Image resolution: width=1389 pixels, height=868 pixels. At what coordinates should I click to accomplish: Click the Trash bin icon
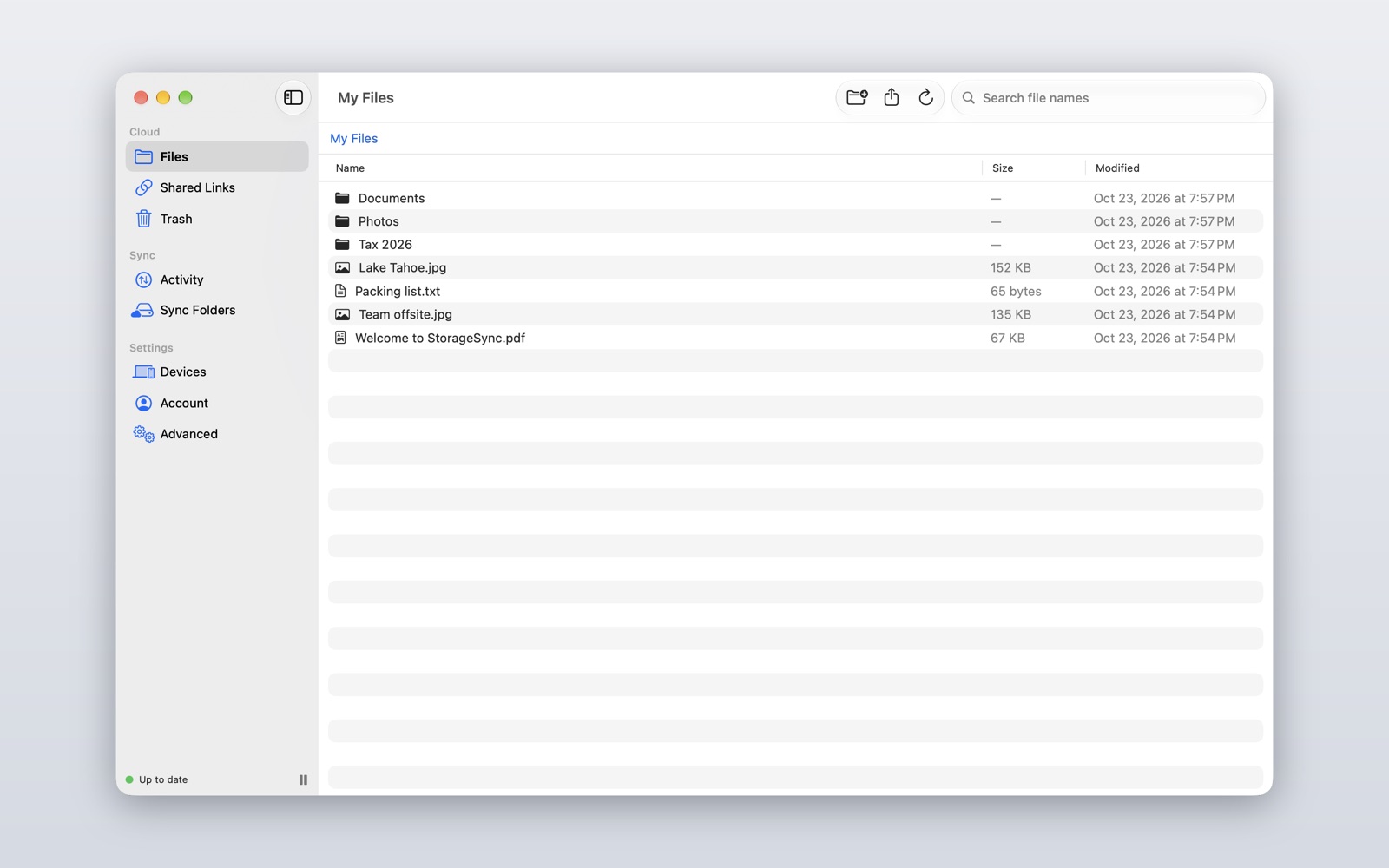tap(144, 219)
